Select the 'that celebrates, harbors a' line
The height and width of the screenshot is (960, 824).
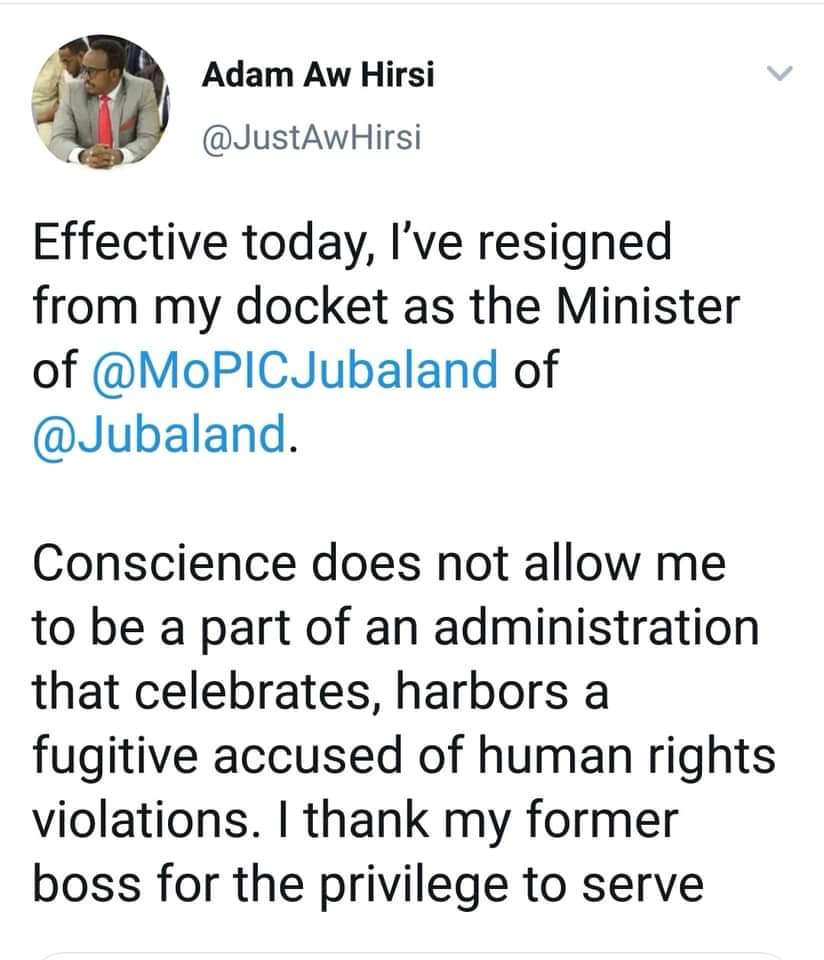tap(320, 692)
